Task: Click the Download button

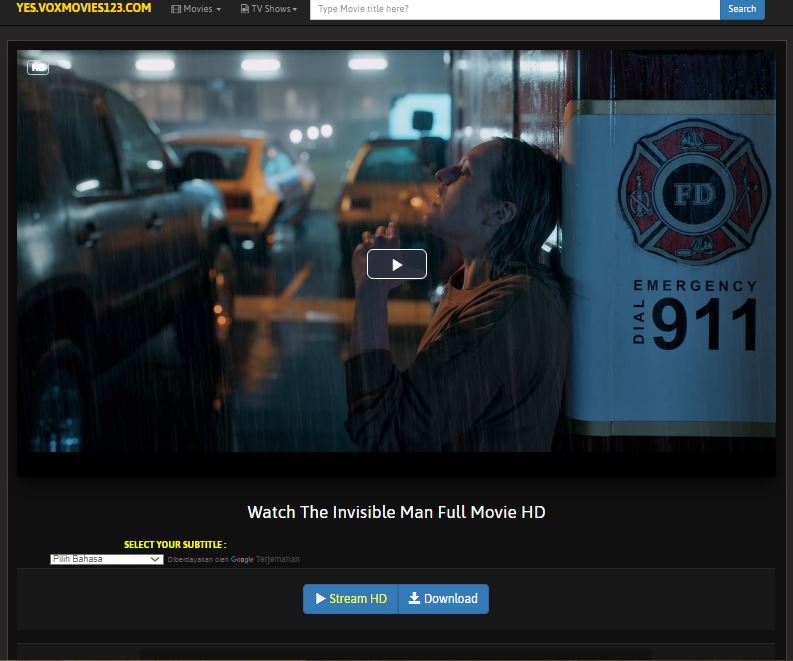Action: coord(444,599)
